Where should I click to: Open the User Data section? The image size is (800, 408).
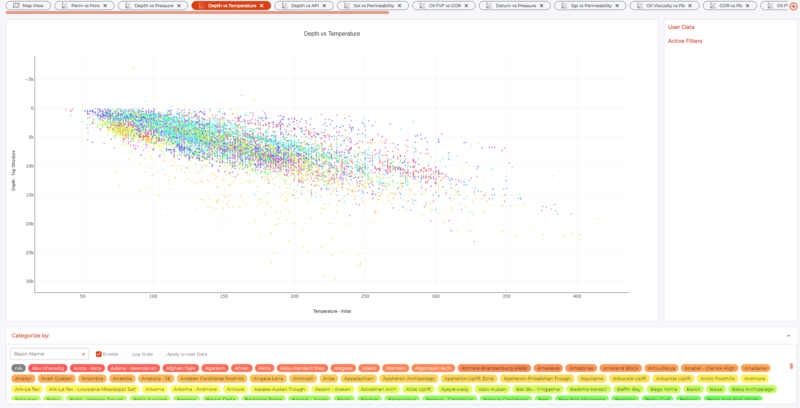[x=681, y=27]
